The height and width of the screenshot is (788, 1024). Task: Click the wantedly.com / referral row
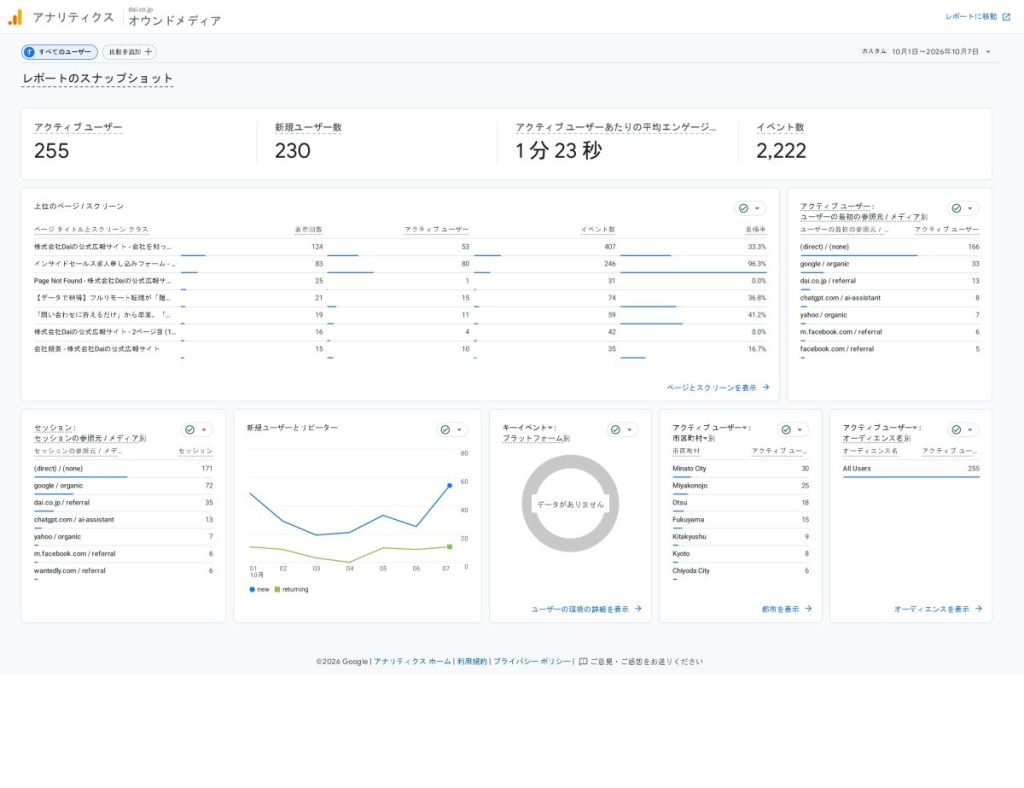[123, 571]
